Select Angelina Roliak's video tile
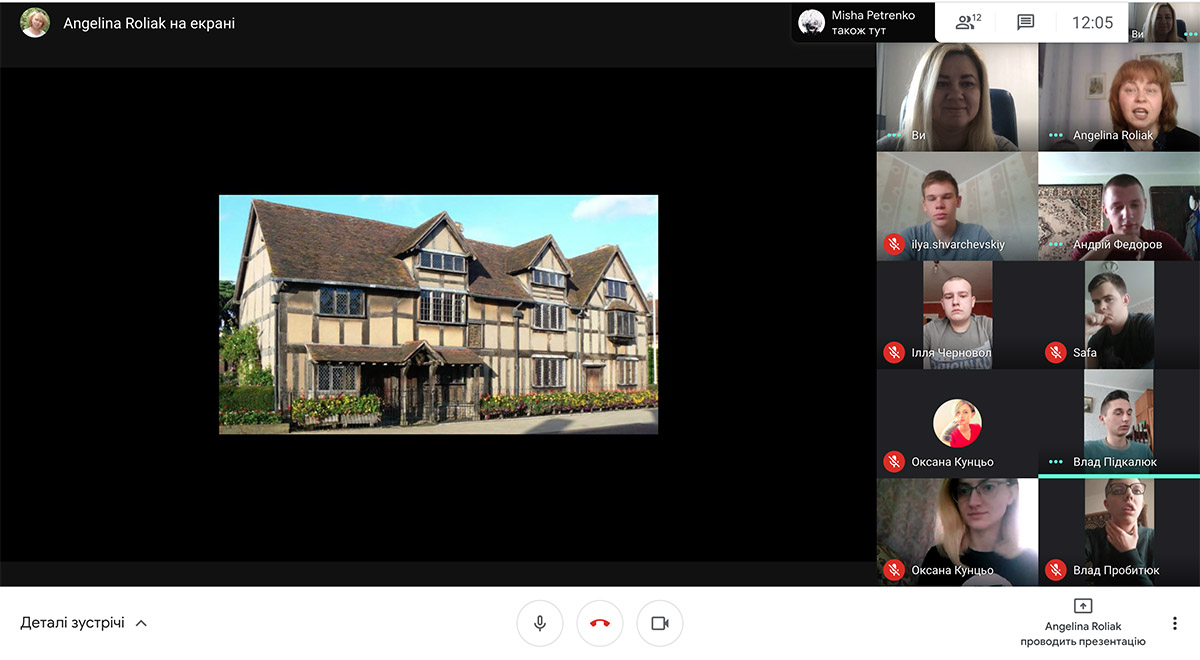Viewport: 1200px width, 660px height. (1118, 95)
